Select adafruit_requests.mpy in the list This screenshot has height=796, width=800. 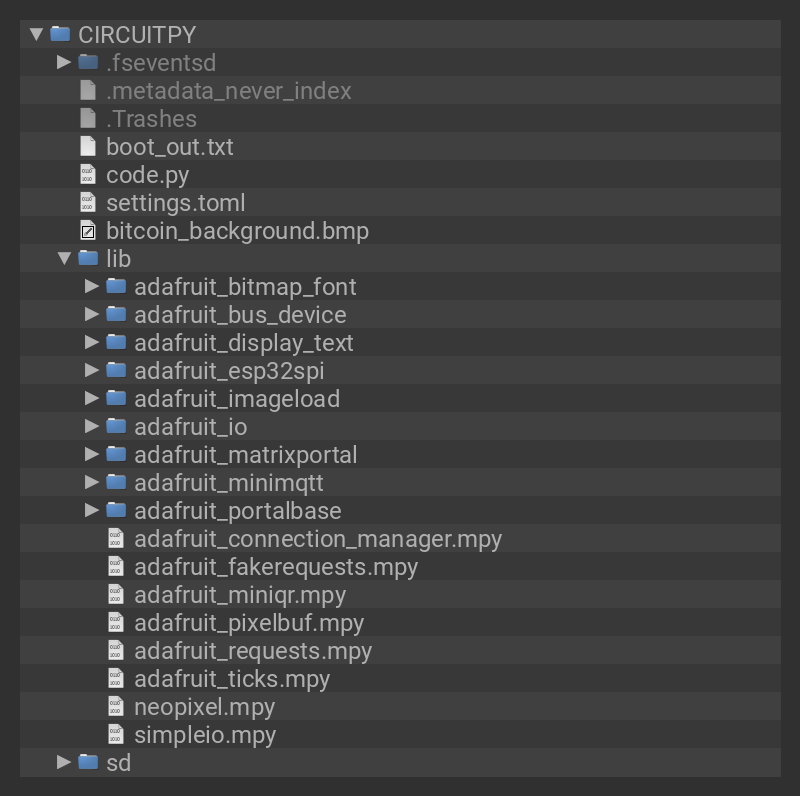[253, 650]
